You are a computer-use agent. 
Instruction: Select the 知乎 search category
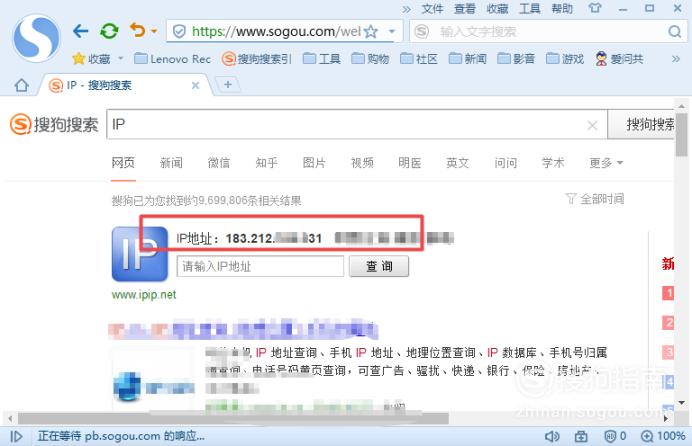click(x=266, y=163)
